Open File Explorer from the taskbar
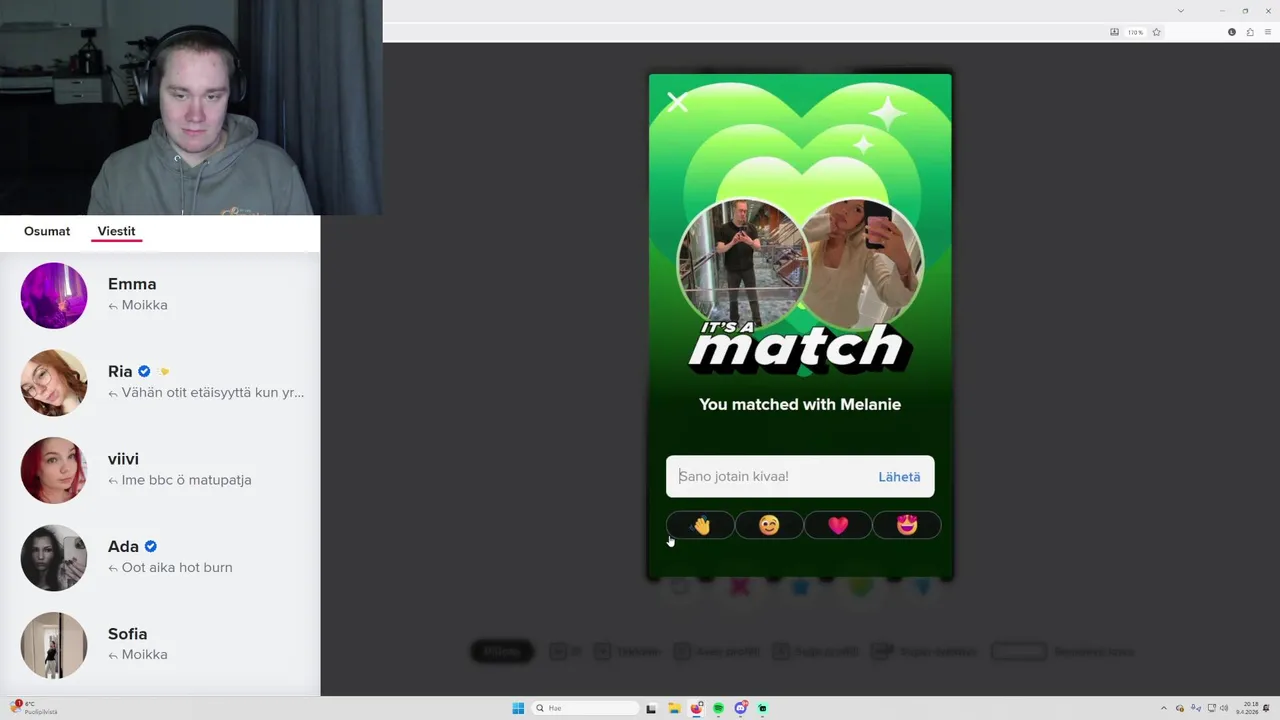This screenshot has width=1280, height=720. pos(675,708)
